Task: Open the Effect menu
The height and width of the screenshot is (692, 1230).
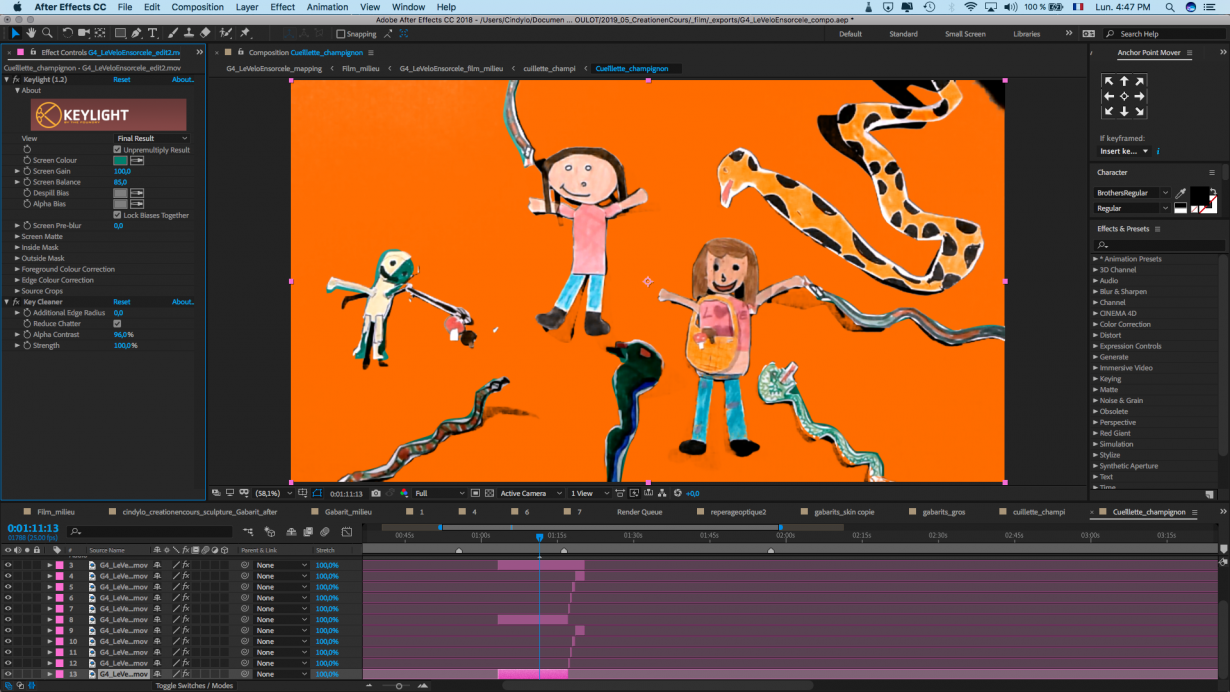Action: point(283,7)
